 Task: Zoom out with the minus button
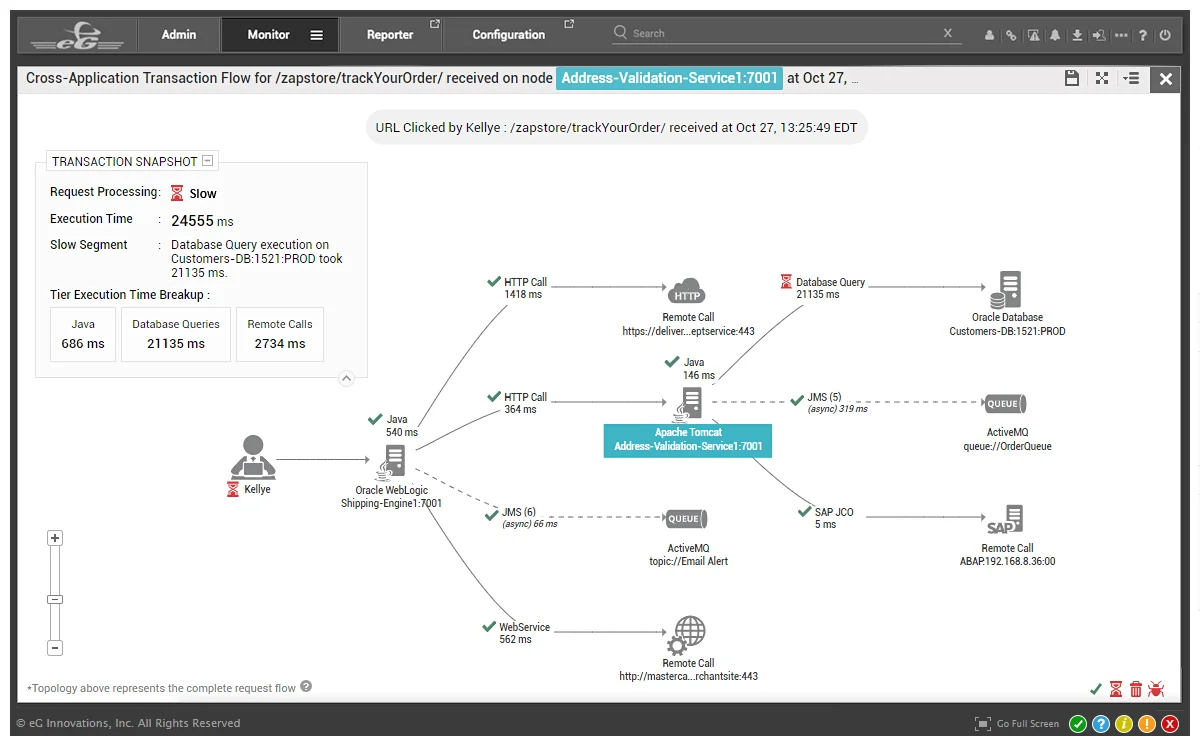[x=55, y=648]
